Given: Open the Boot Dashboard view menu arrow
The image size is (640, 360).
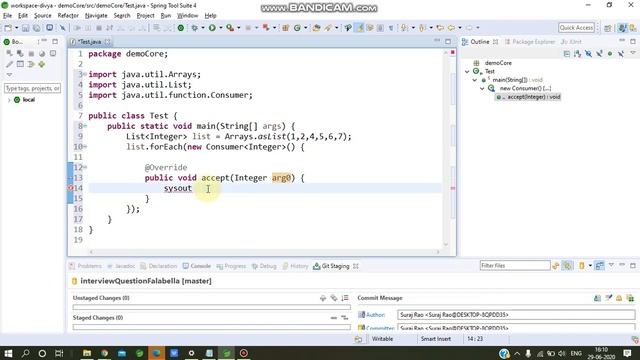Looking at the screenshot, I should point(9,75).
